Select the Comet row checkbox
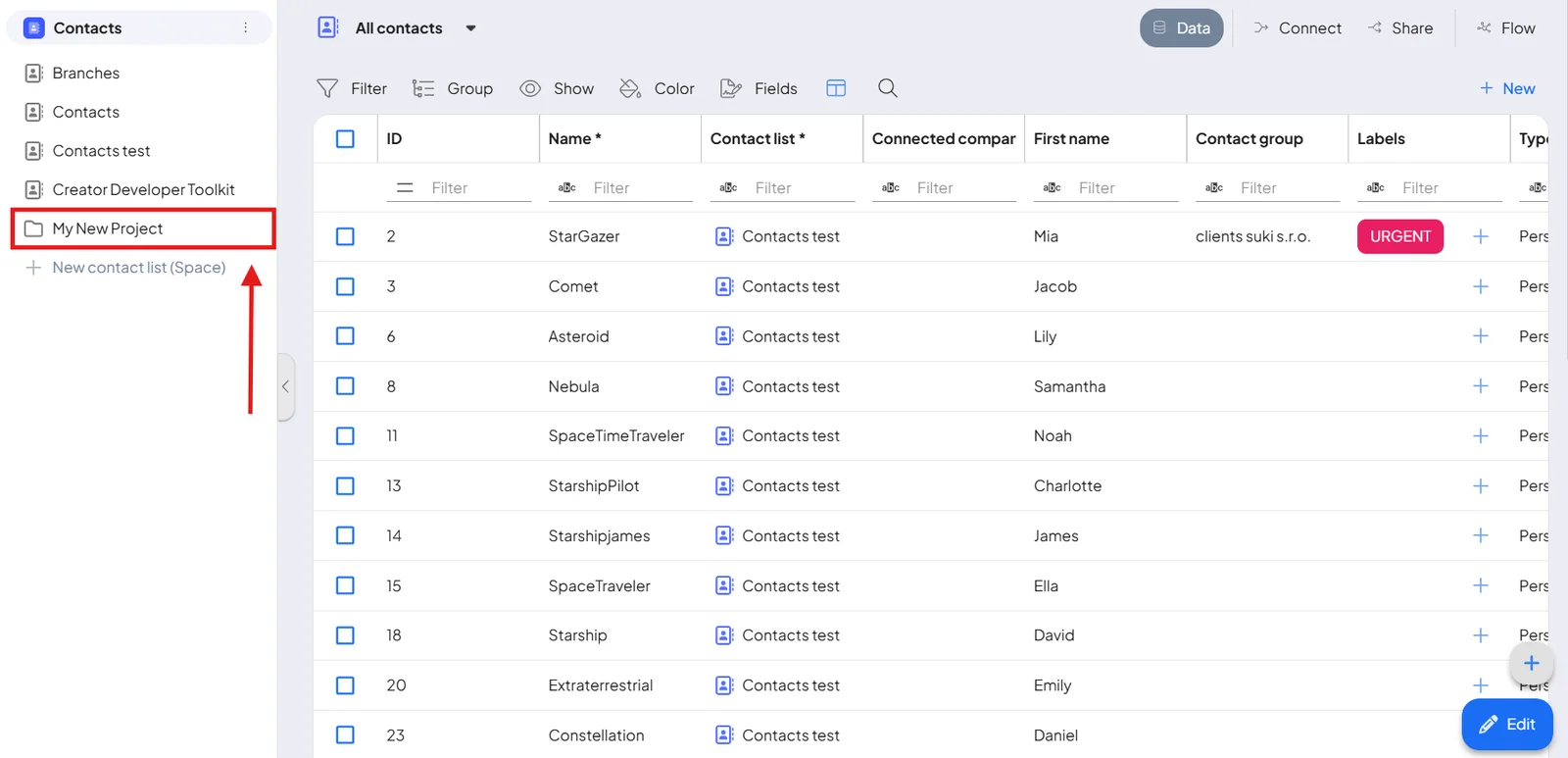The width and height of the screenshot is (1568, 758). coord(345,286)
